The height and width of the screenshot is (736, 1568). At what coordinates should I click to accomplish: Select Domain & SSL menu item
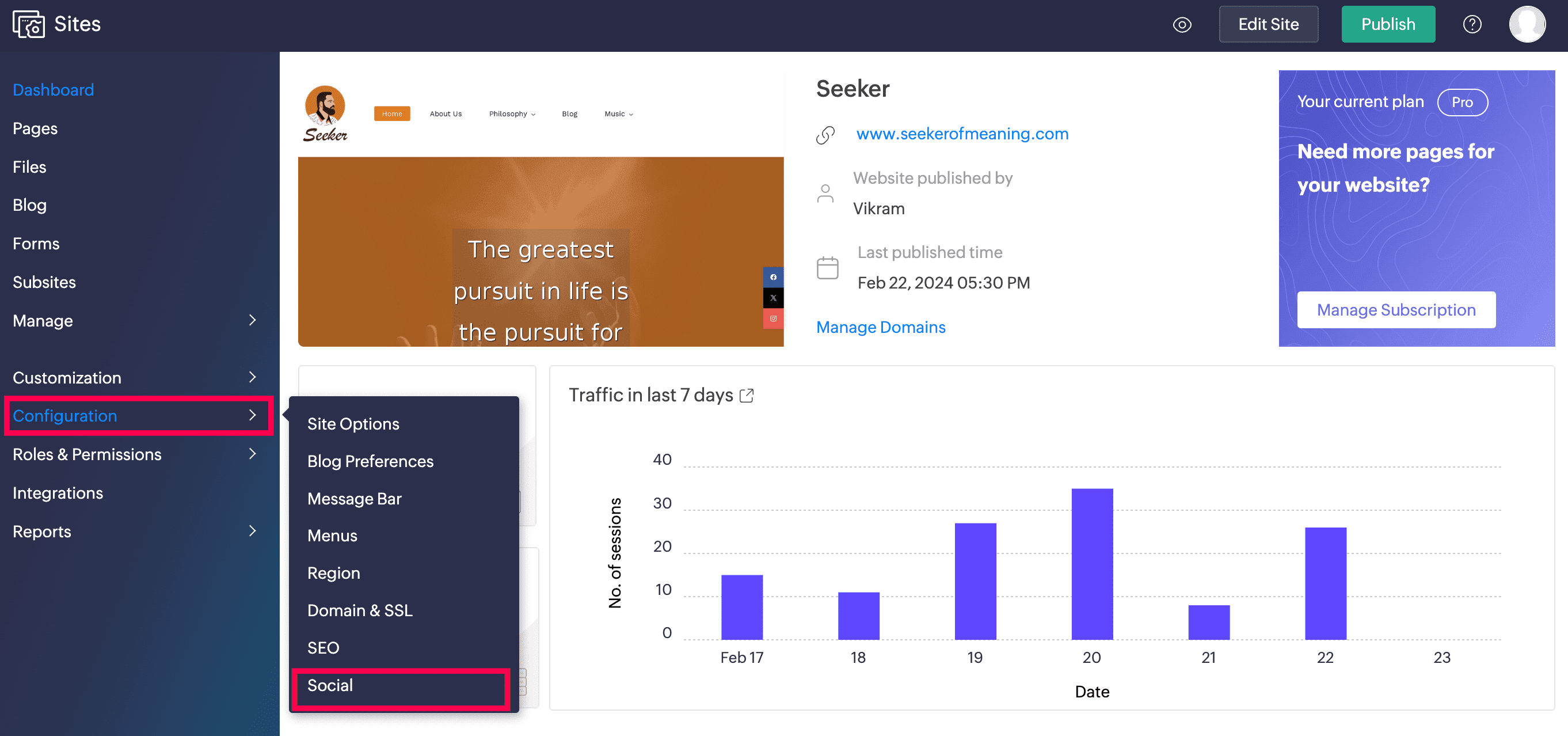360,610
